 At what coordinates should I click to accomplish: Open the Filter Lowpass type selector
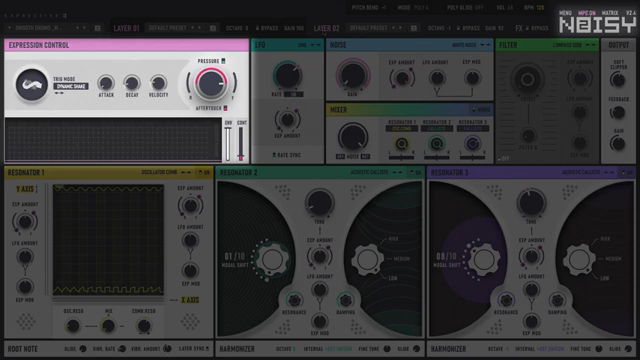click(567, 45)
